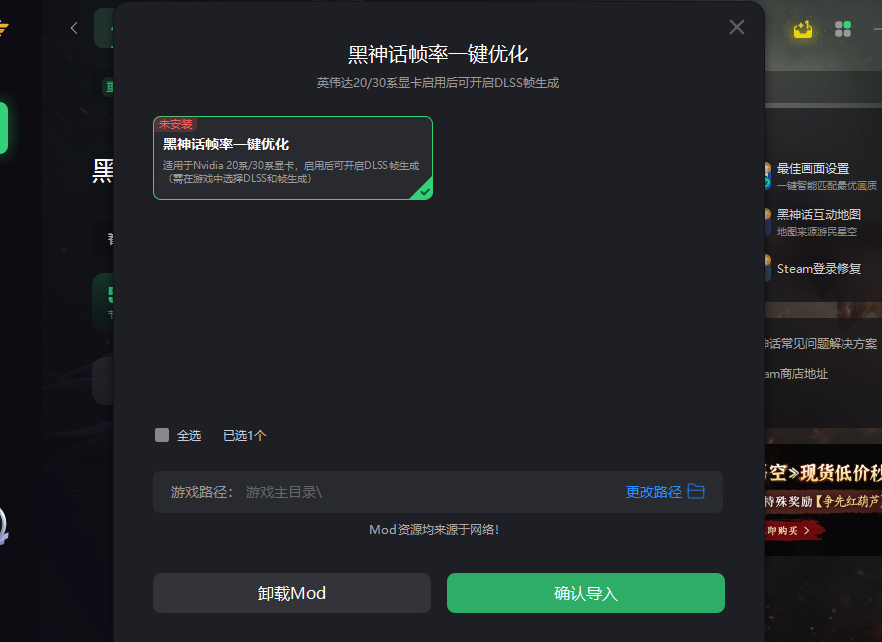Click the green 确认导入 button

[586, 593]
